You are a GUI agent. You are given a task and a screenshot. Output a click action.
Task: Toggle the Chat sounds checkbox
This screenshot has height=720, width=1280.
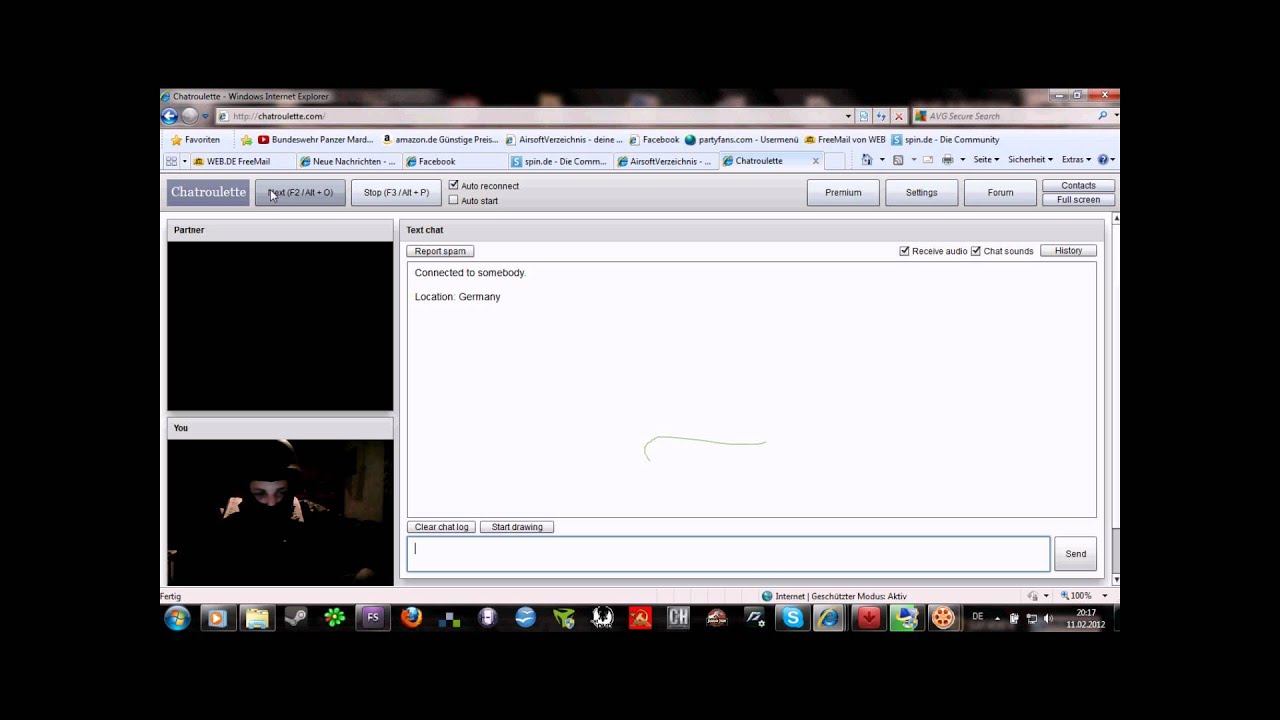975,251
